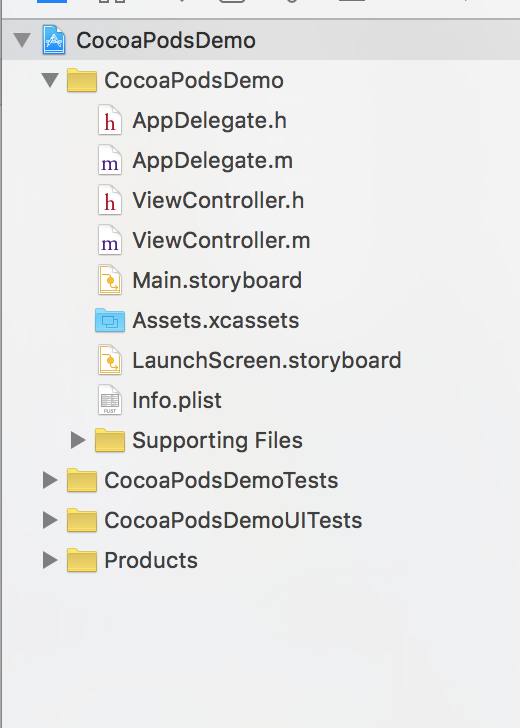
Task: Click the ViewController.h header file icon
Action: pyautogui.click(x=110, y=201)
